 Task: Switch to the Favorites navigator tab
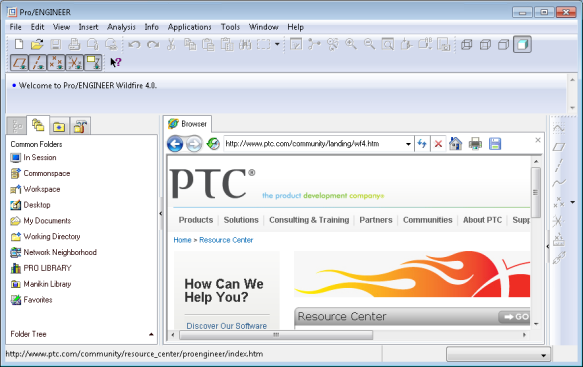tap(59, 126)
